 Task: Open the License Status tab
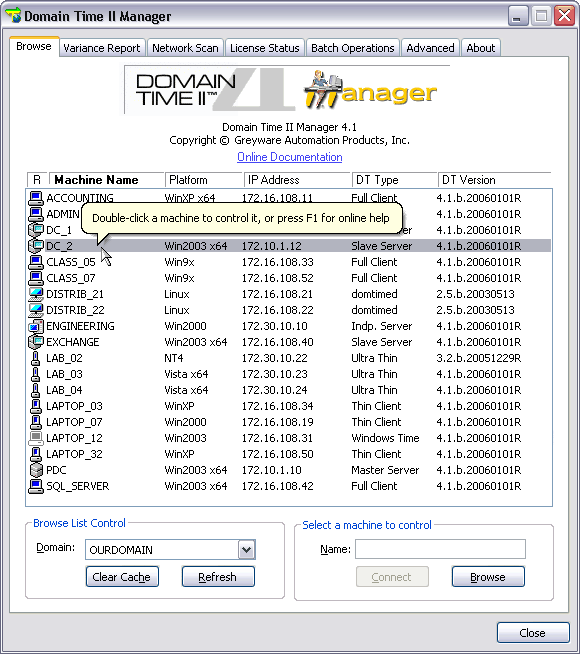click(265, 48)
